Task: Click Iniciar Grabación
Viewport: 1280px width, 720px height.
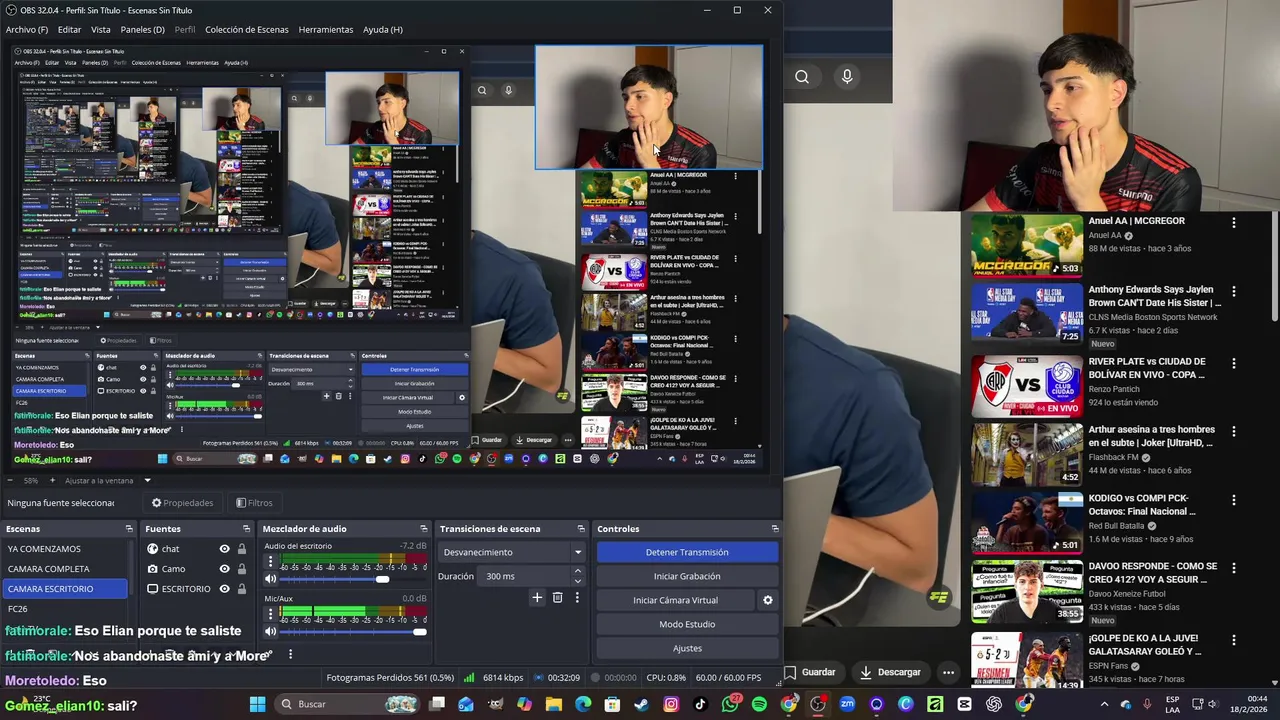Action: (x=687, y=576)
